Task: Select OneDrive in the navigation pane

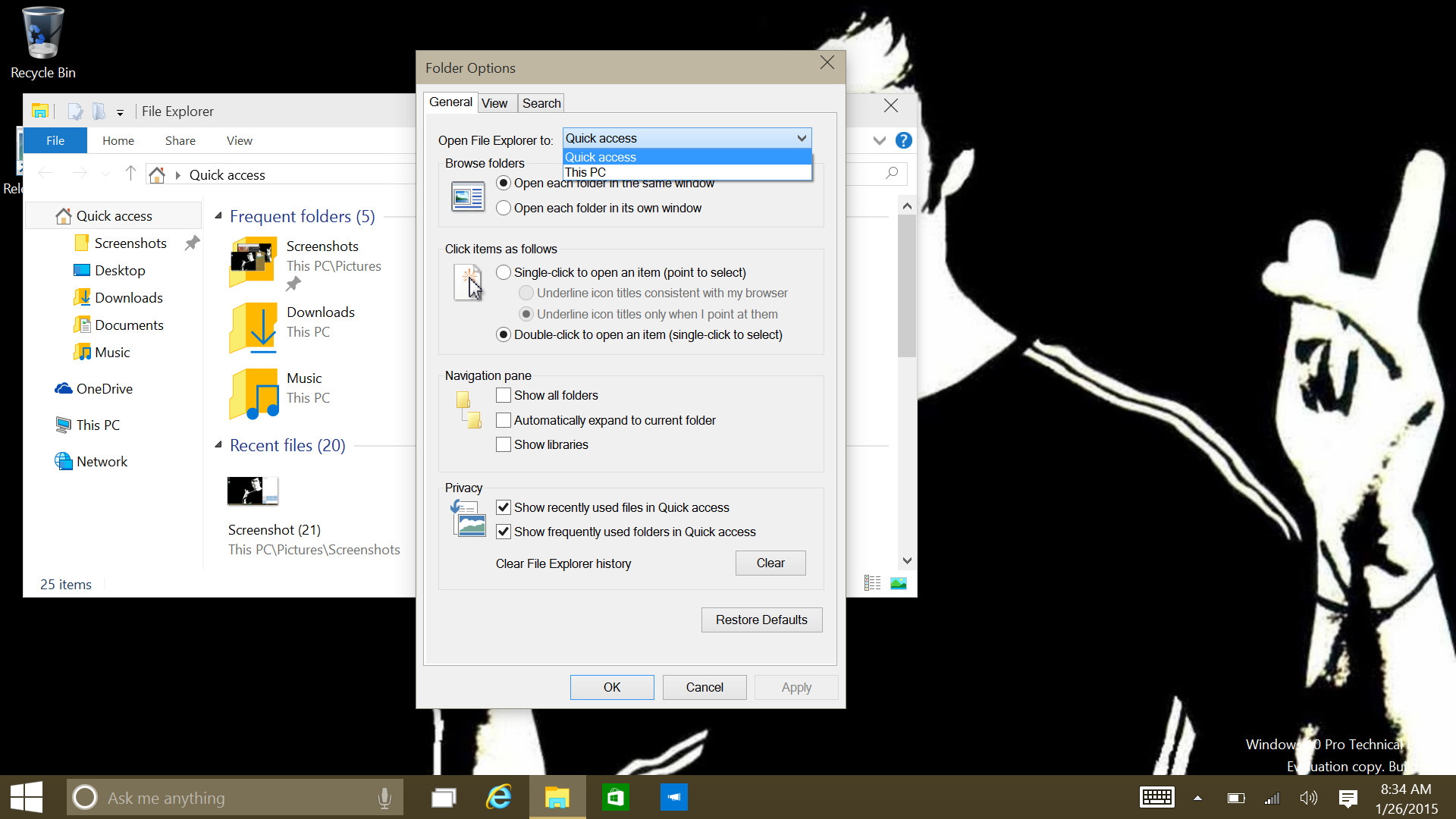Action: (x=104, y=388)
